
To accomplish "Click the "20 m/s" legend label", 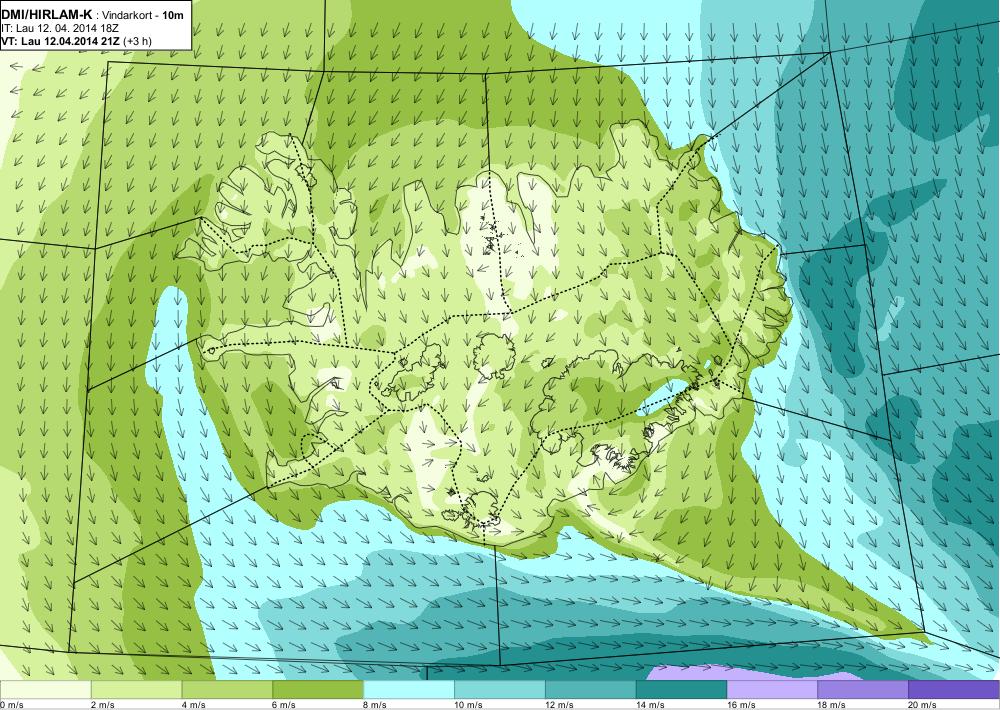I will click(923, 705).
